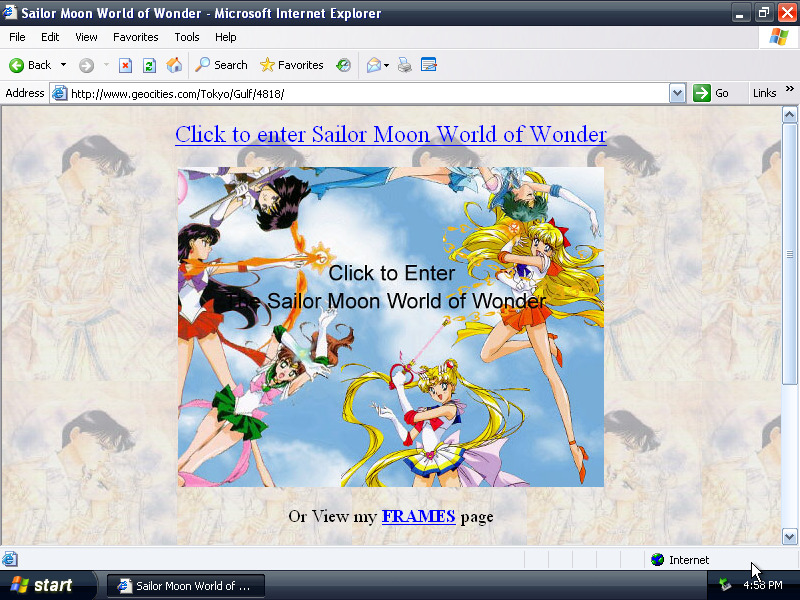Restore down the Internet Explorer window

tap(763, 13)
